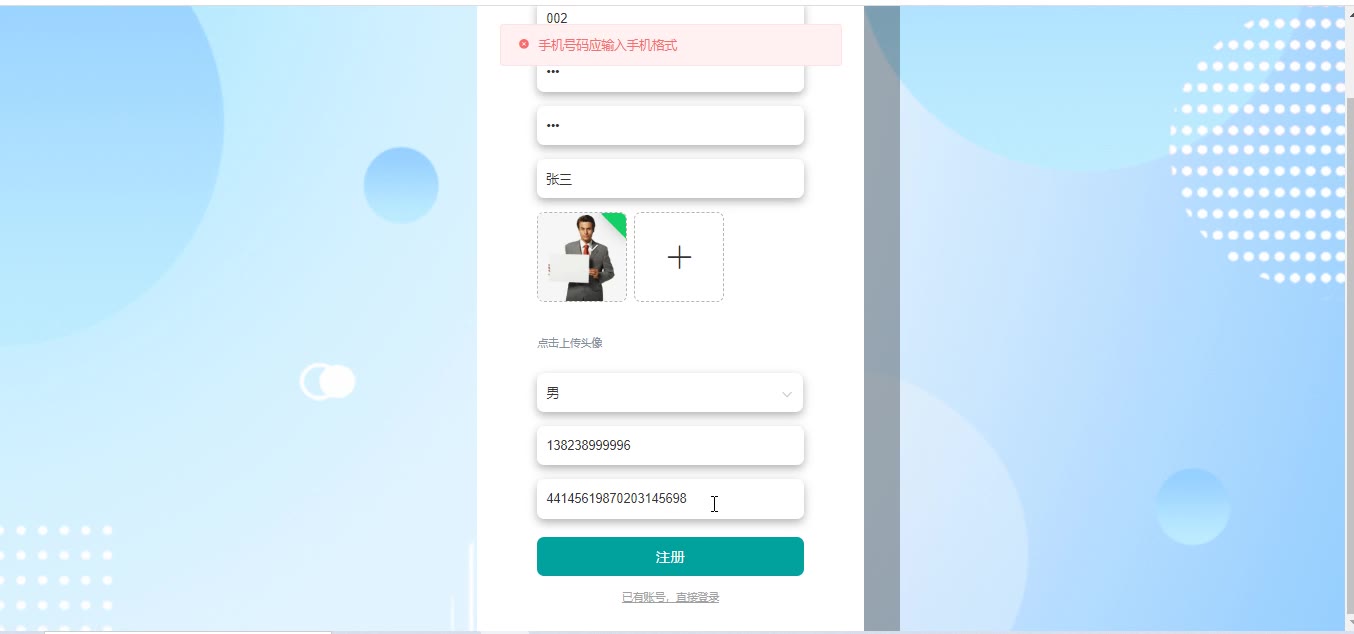Select the uploaded man-in-suit avatar thumbnail
Viewport: 1354px width, 634px height.
point(582,257)
